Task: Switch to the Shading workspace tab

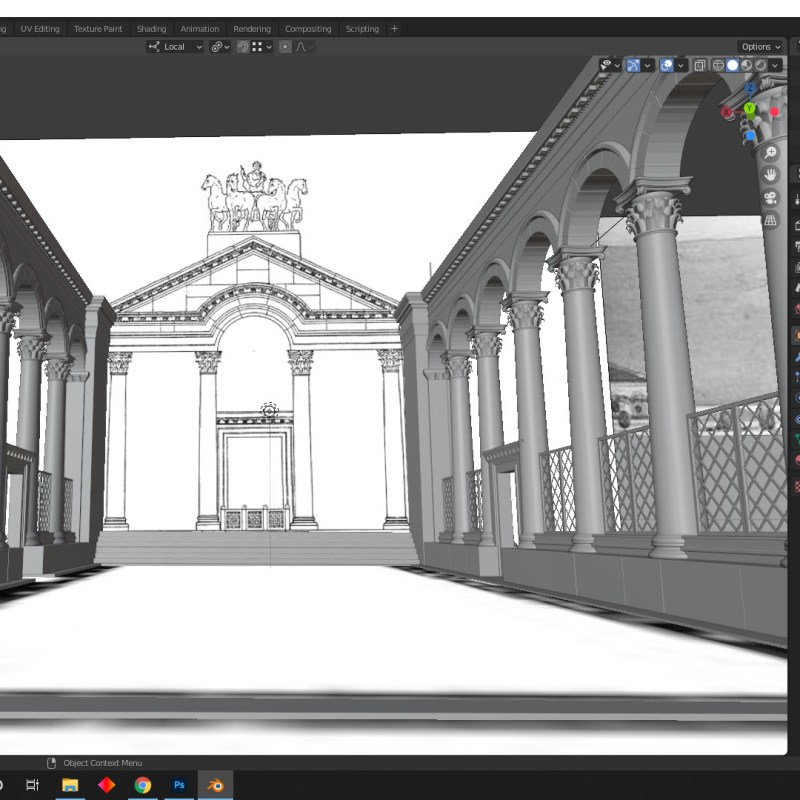Action: click(151, 29)
